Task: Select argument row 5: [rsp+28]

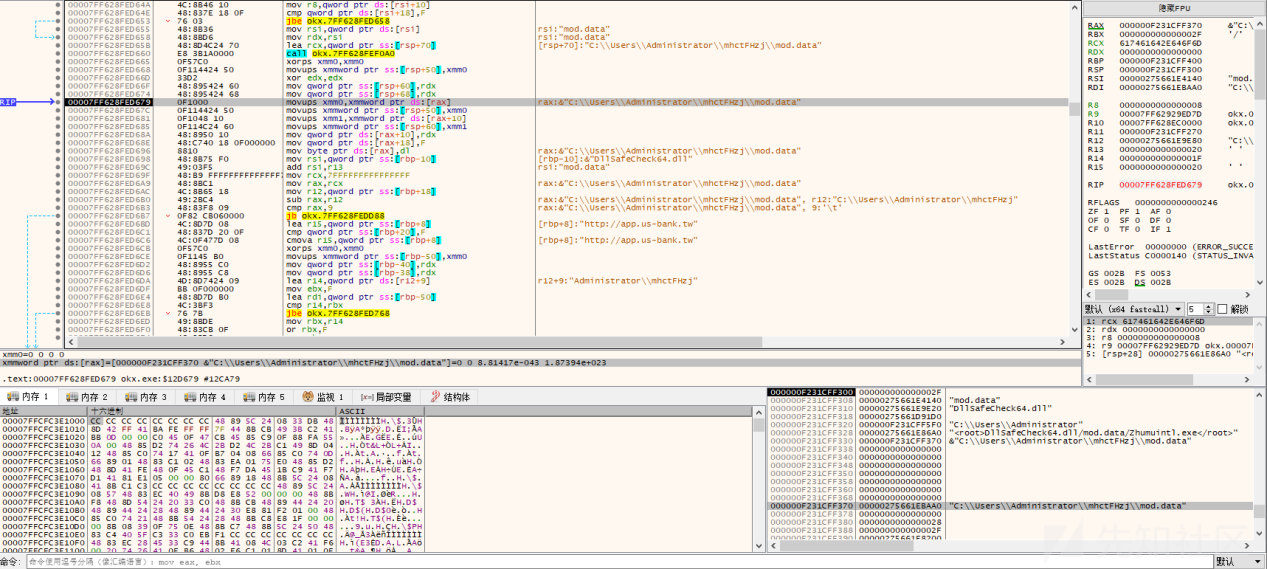Action: point(1170,353)
